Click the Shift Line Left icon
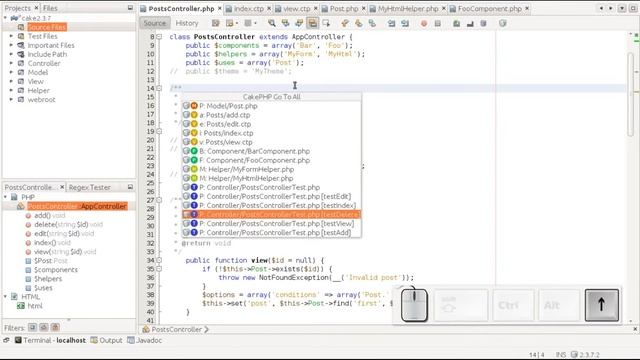The image size is (640, 360). point(391,23)
